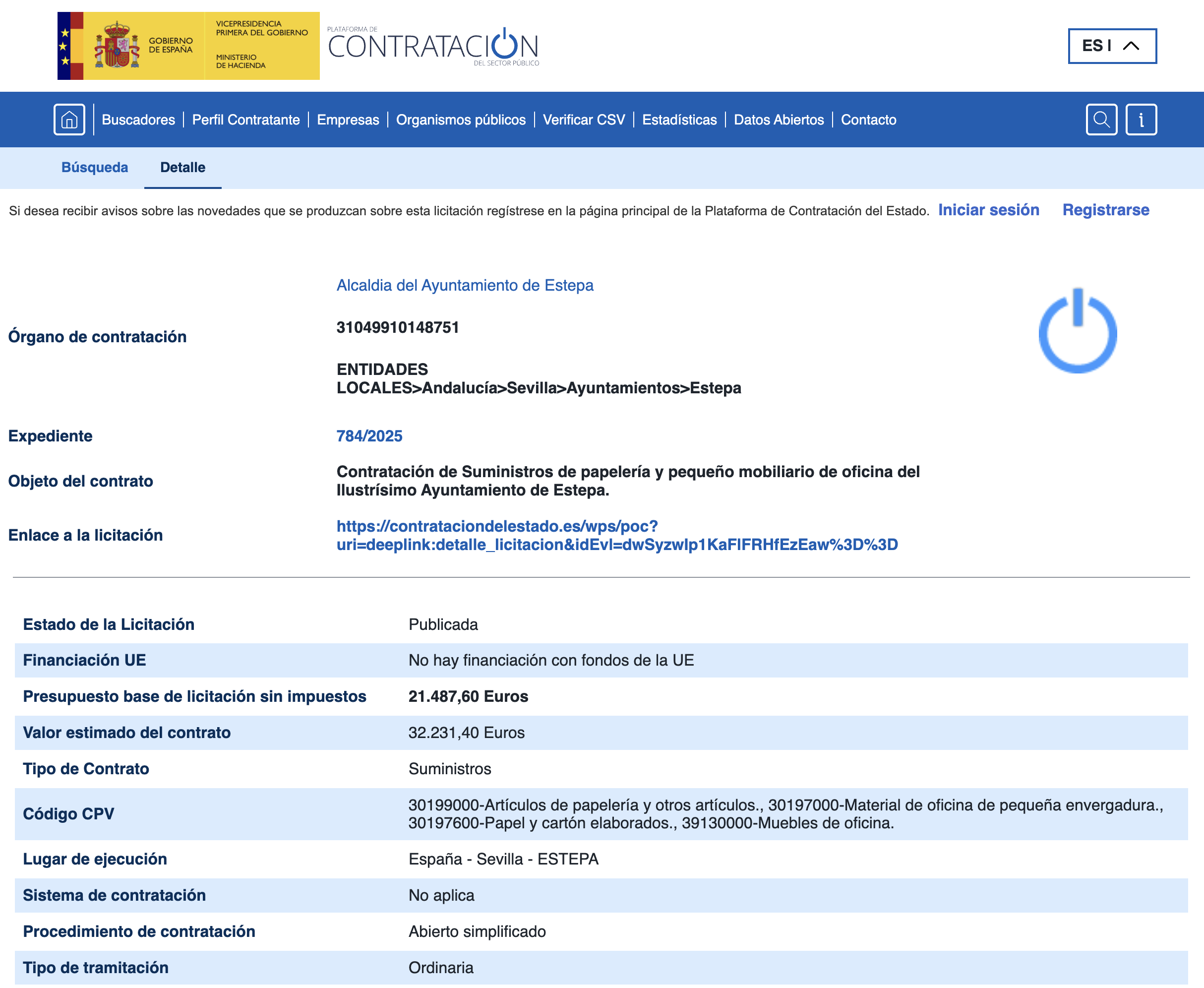1204x988 pixels.
Task: Open expediente 784/2025 link
Action: (369, 436)
